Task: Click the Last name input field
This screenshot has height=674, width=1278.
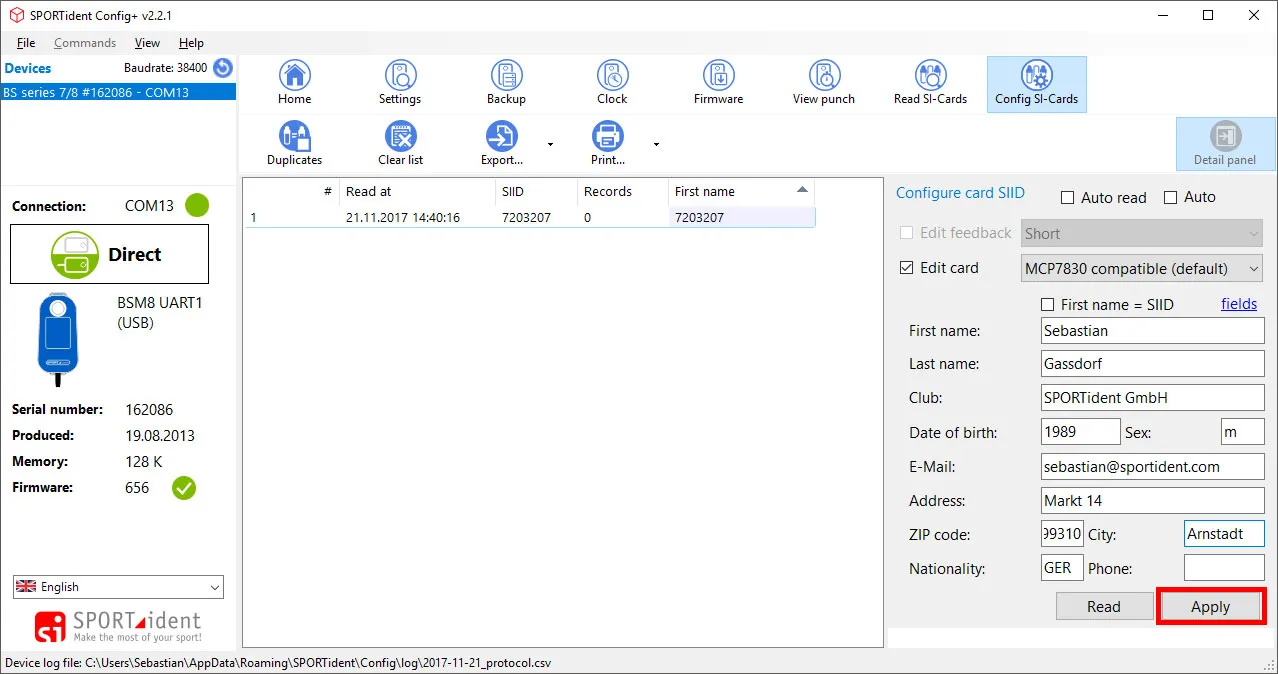Action: click(x=1152, y=364)
